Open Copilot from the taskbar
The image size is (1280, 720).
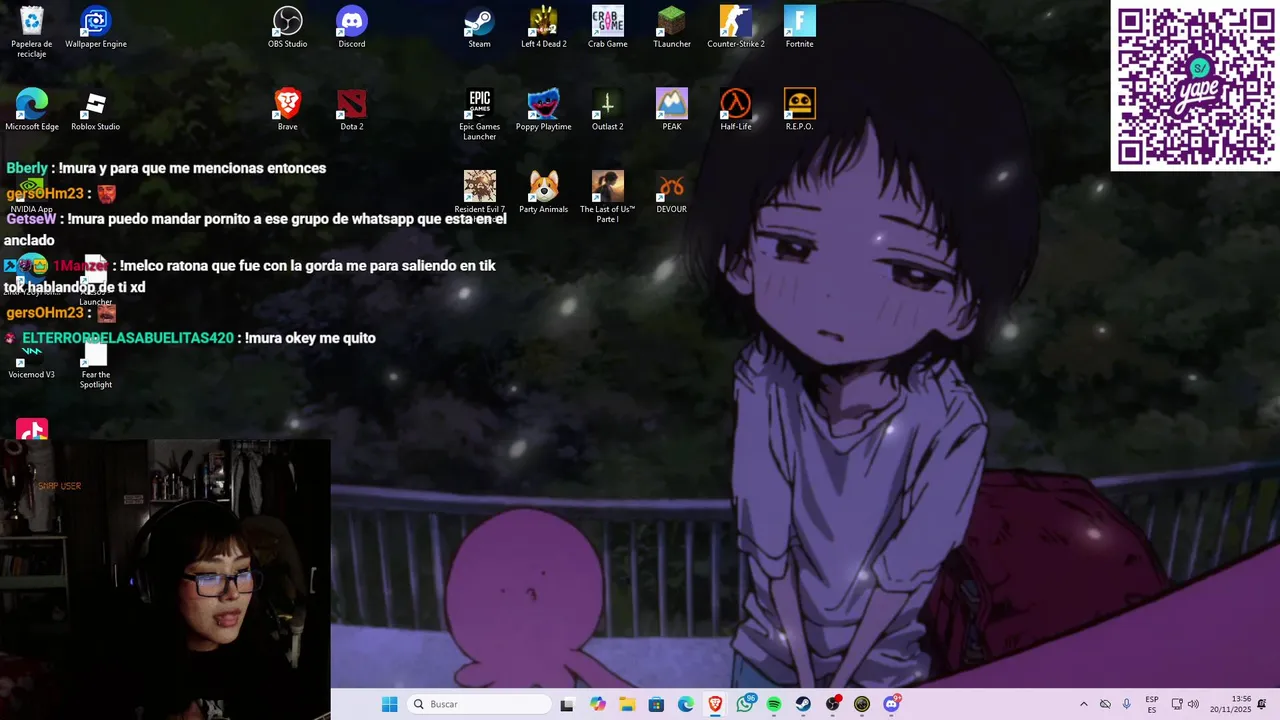[x=598, y=704]
